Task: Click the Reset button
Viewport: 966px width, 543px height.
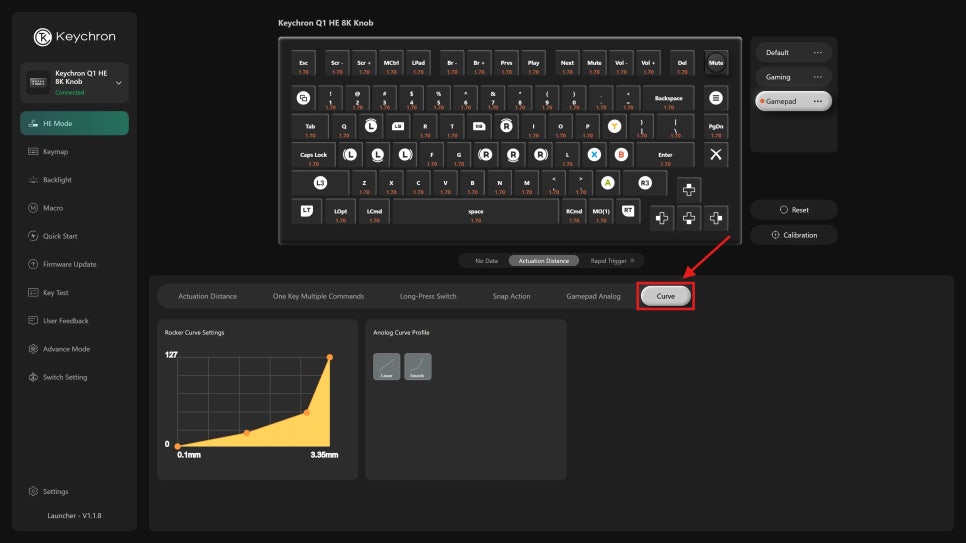Action: tap(794, 210)
